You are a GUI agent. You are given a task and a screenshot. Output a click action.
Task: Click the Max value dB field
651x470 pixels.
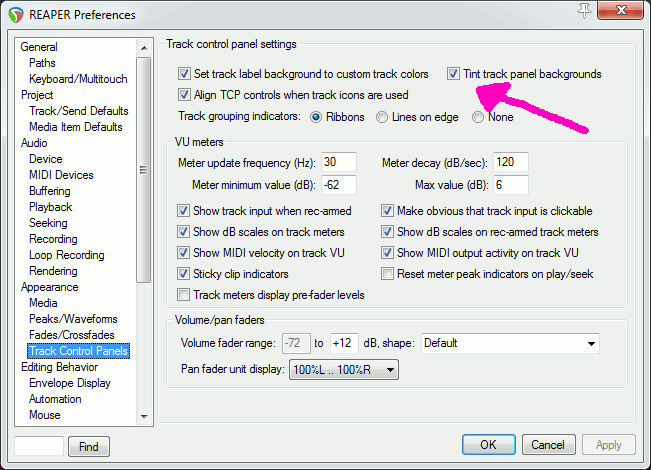point(511,185)
